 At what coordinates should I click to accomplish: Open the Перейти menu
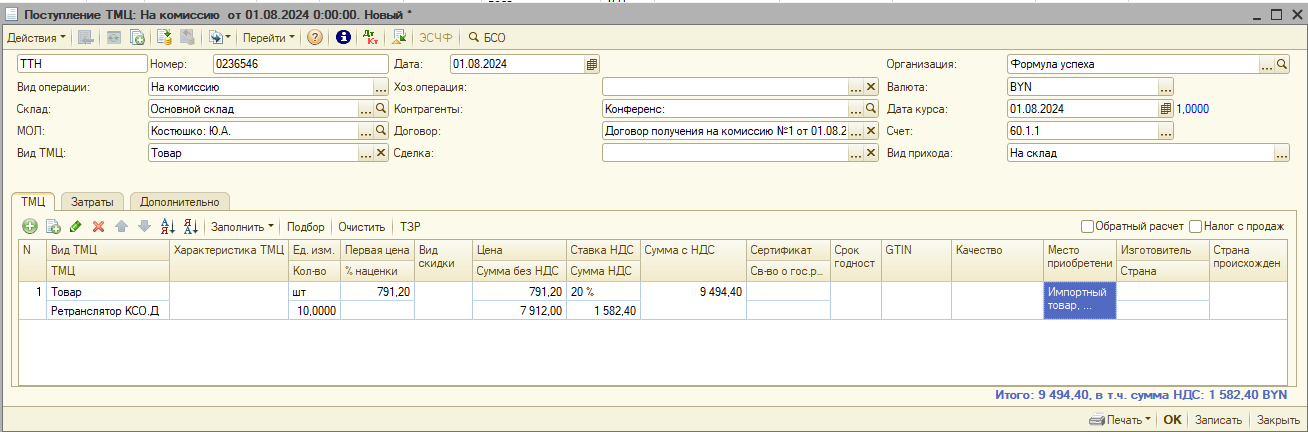coord(268,37)
